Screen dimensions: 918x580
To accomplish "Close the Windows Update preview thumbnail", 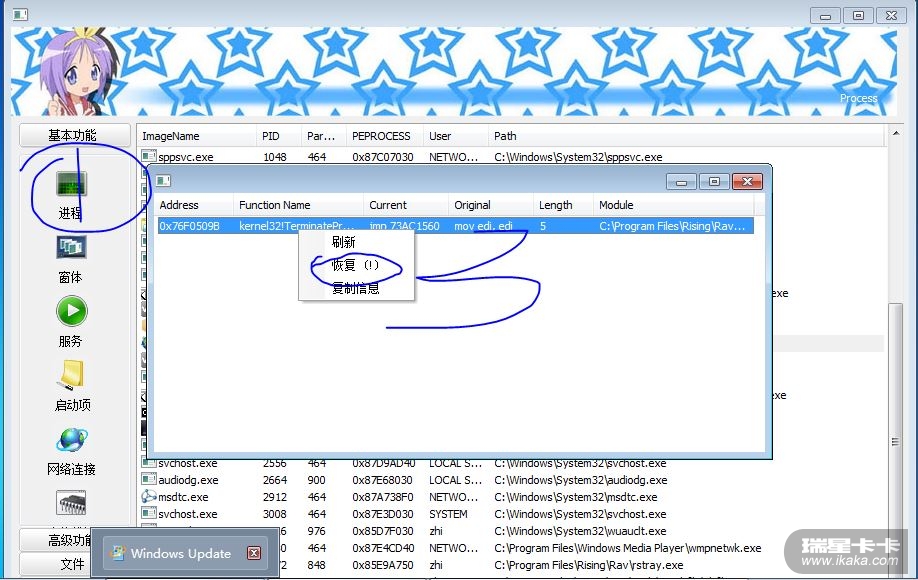I will 254,553.
